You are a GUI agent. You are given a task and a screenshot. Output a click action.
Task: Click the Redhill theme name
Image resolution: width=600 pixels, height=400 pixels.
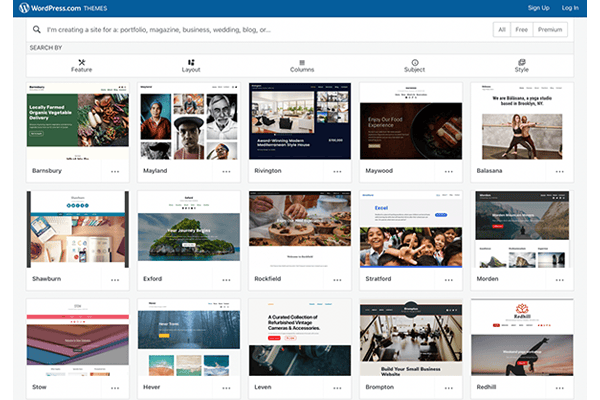click(486, 387)
